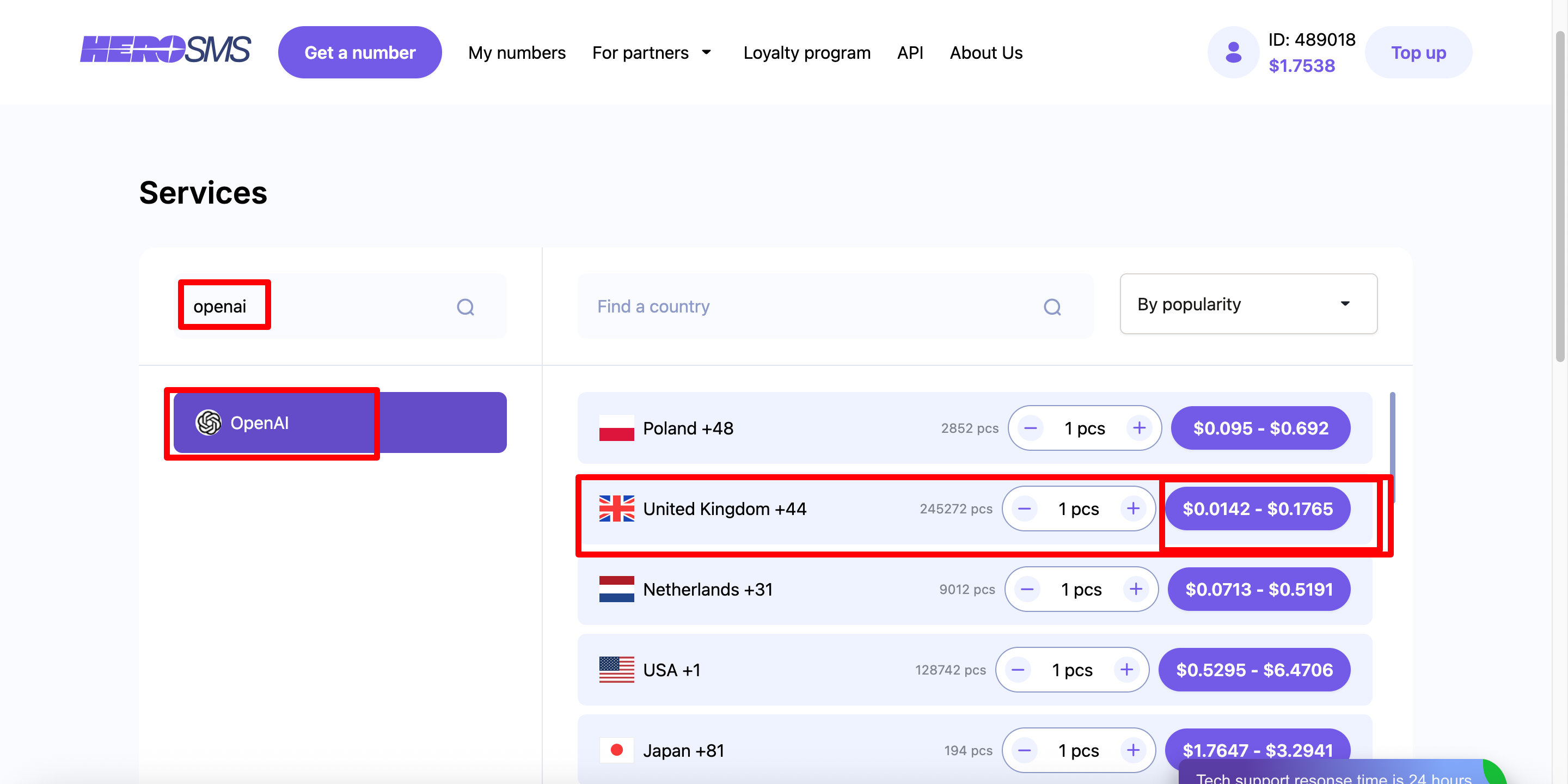1568x784 pixels.
Task: Go to the Loyalty program page
Action: point(806,53)
